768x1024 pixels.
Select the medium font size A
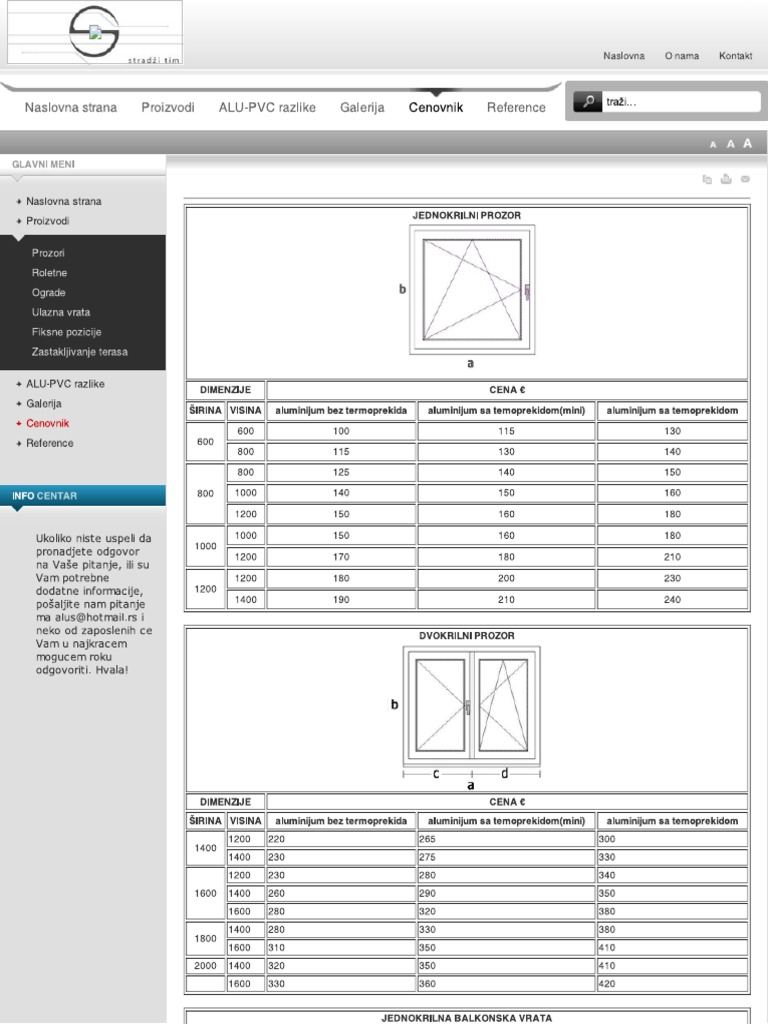730,145
